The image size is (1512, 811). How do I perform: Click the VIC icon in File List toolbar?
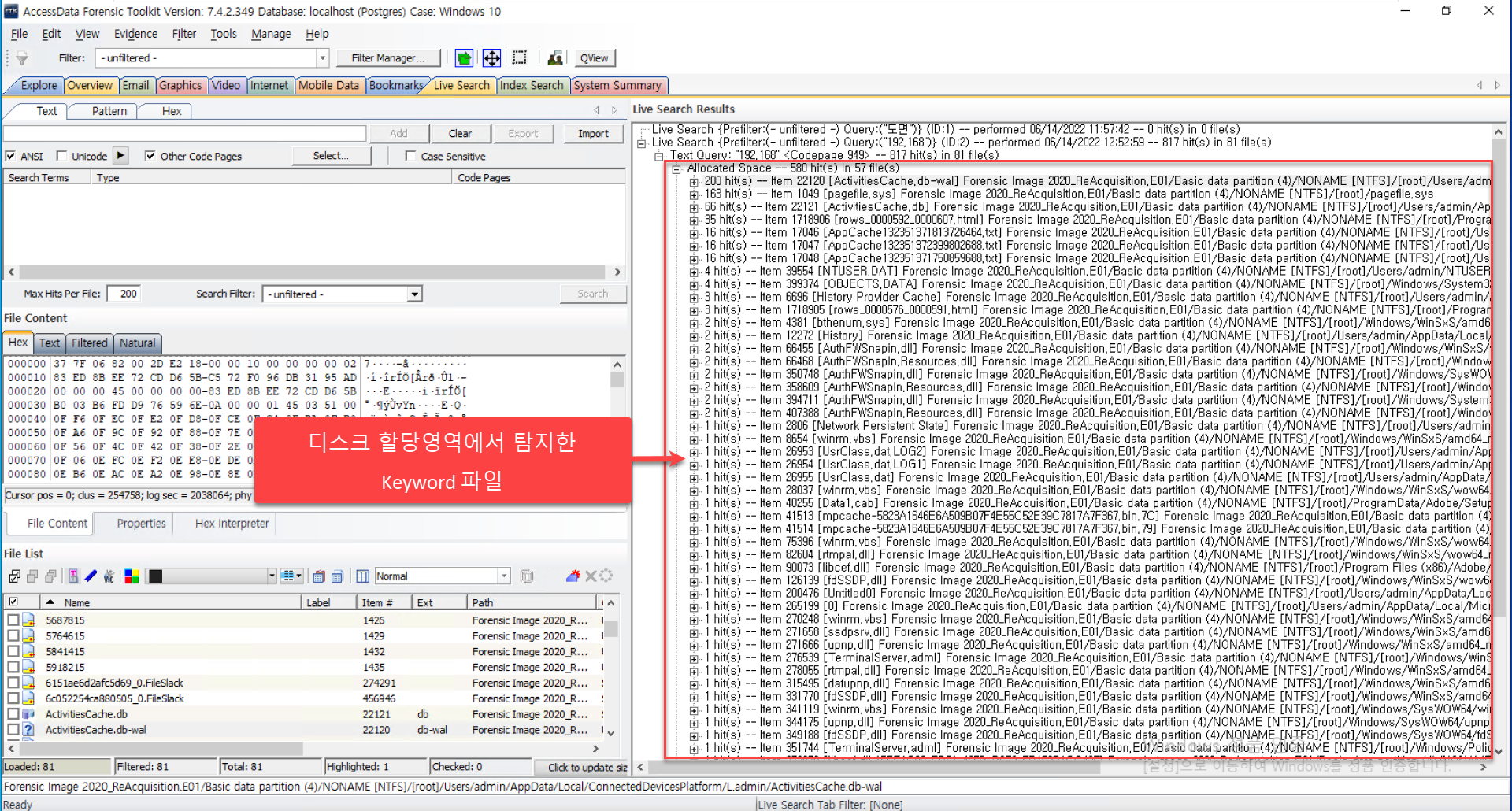[109, 576]
